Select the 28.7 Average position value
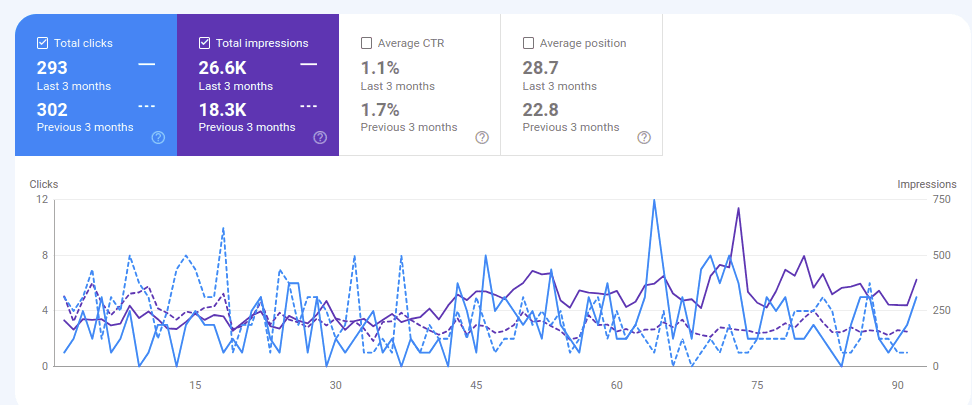This screenshot has width=972, height=405. click(x=541, y=68)
